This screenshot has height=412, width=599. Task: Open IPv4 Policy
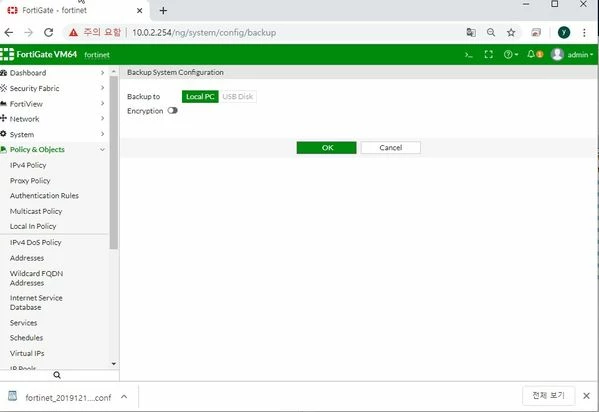(x=28, y=165)
